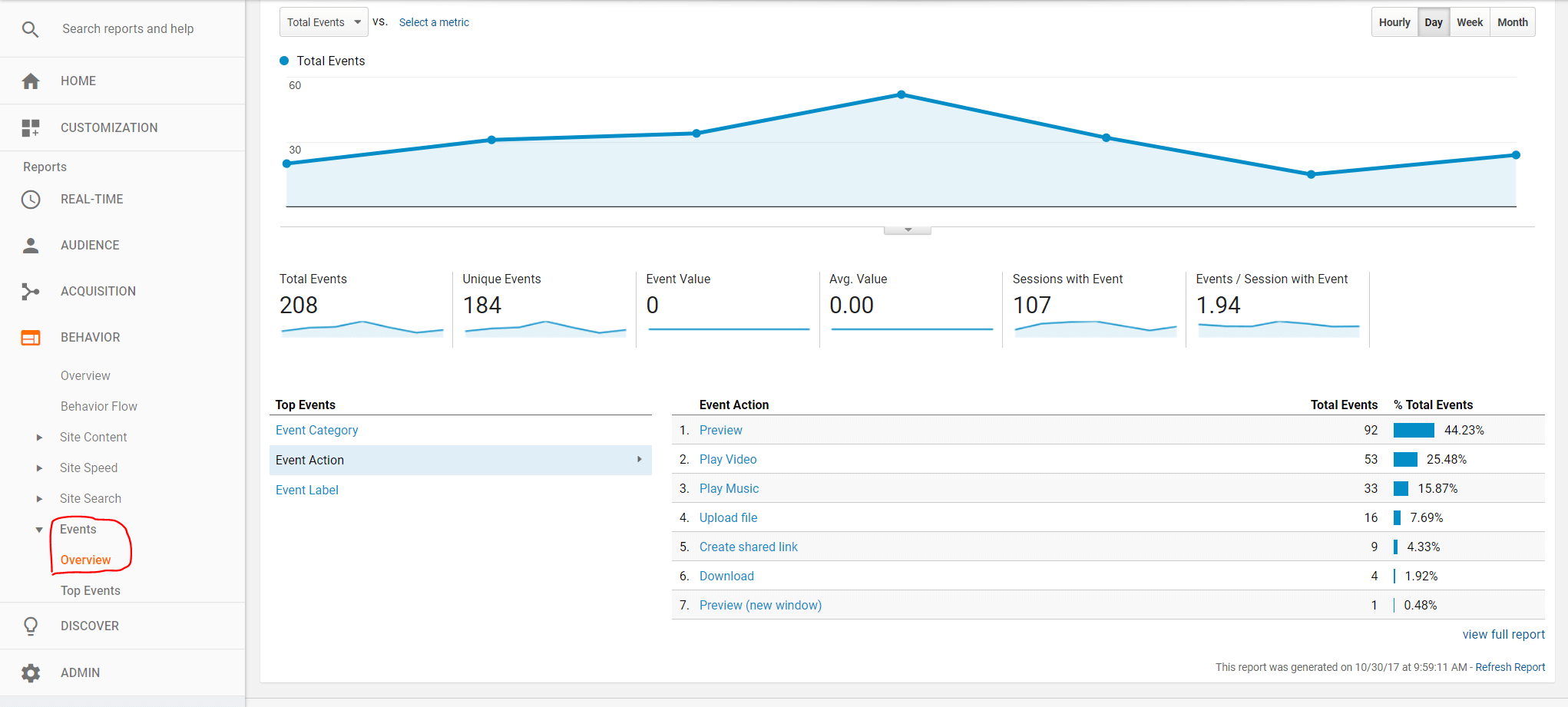Select Event Category in Top Events
The image size is (1568, 707).
pyautogui.click(x=316, y=431)
